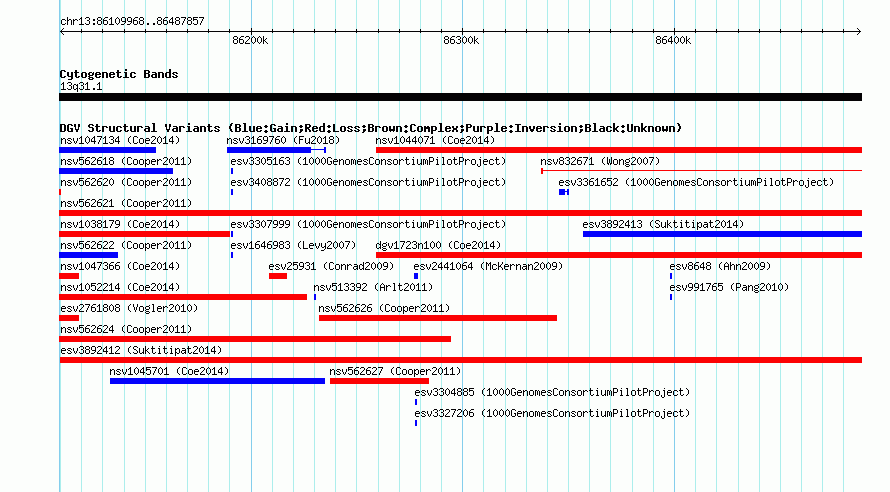Click nsv1045701 (Coe2014) label
The width and height of the screenshot is (890, 492).
[x=169, y=371]
